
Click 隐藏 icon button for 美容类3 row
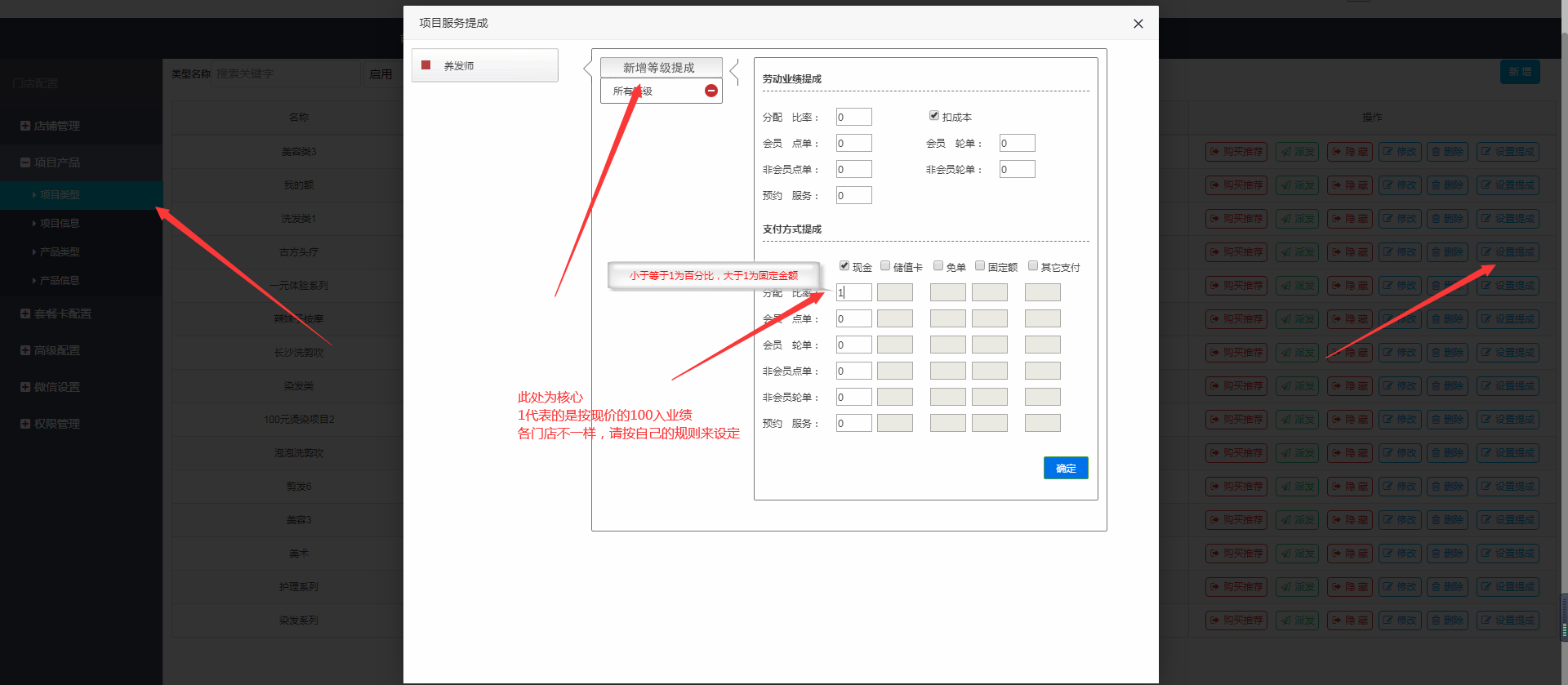click(1349, 152)
